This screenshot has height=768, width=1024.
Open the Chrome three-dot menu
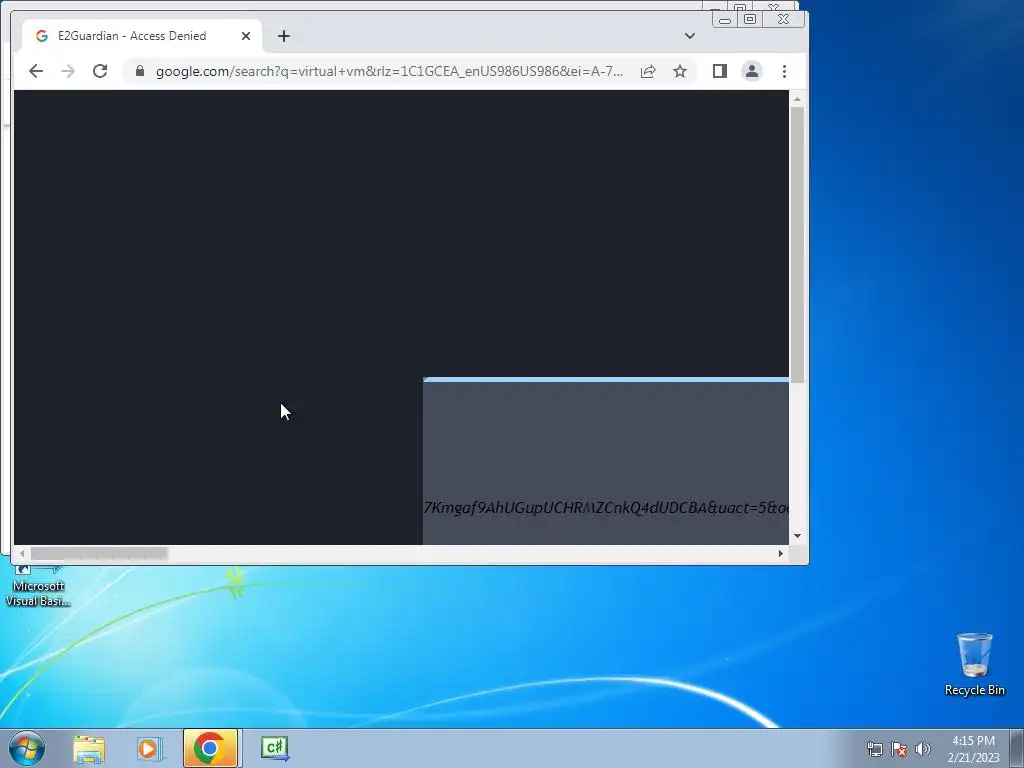[784, 71]
